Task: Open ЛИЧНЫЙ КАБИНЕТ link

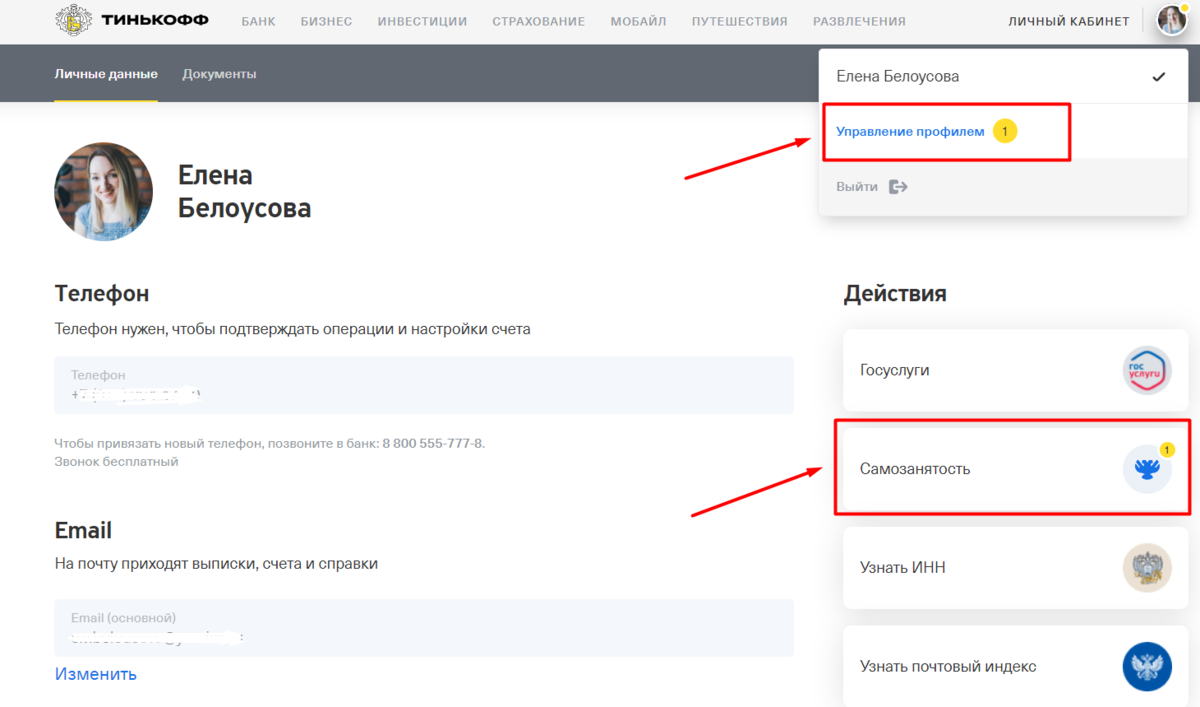Action: tap(1069, 21)
